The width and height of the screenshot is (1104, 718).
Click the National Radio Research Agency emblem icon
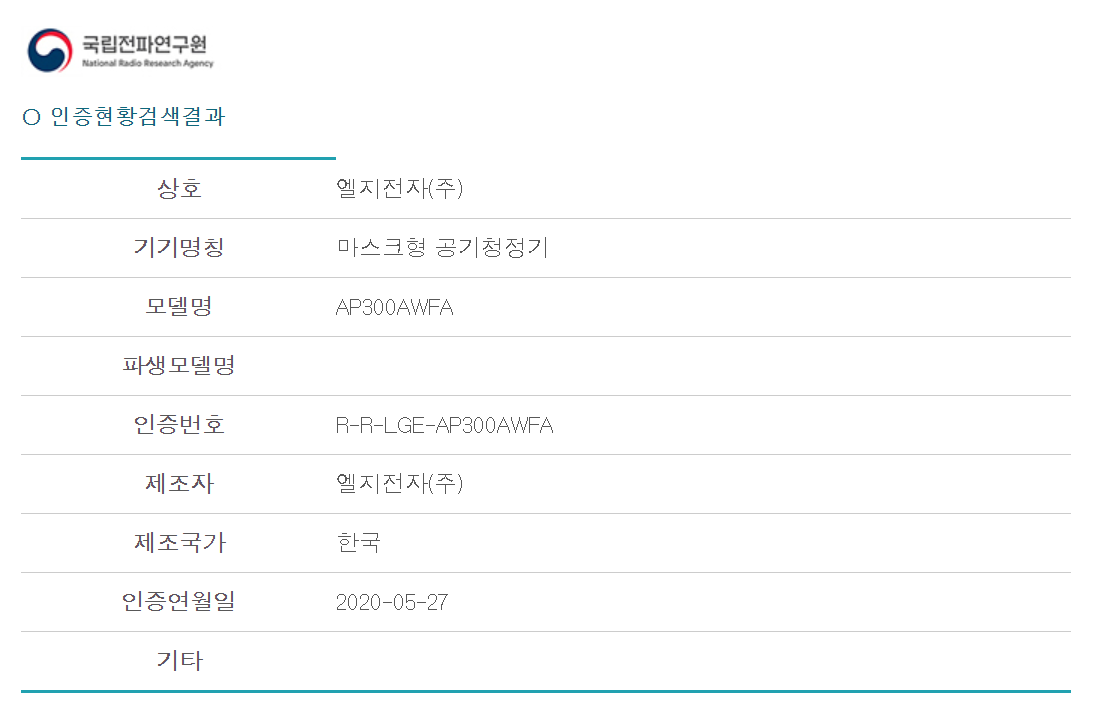(50, 50)
